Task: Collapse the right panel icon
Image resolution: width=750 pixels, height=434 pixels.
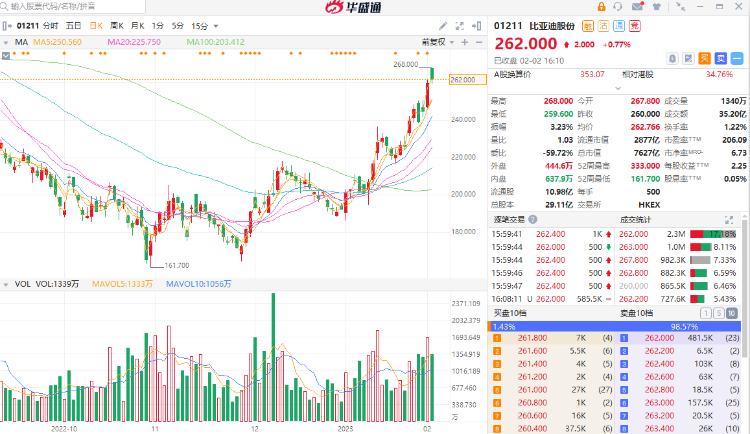Action: tap(476, 26)
